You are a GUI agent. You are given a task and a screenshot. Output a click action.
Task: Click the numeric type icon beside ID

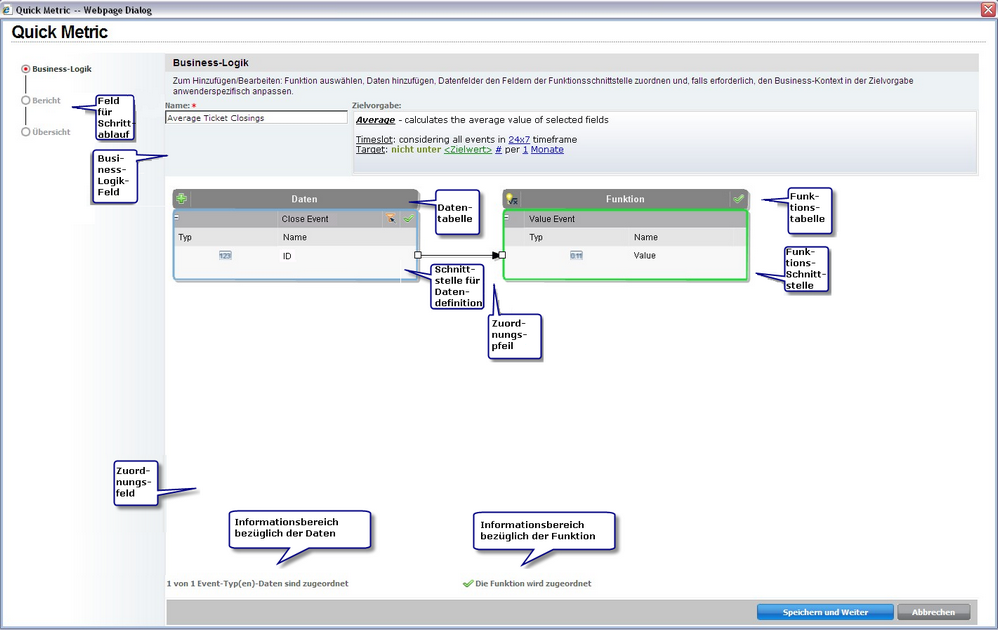225,256
